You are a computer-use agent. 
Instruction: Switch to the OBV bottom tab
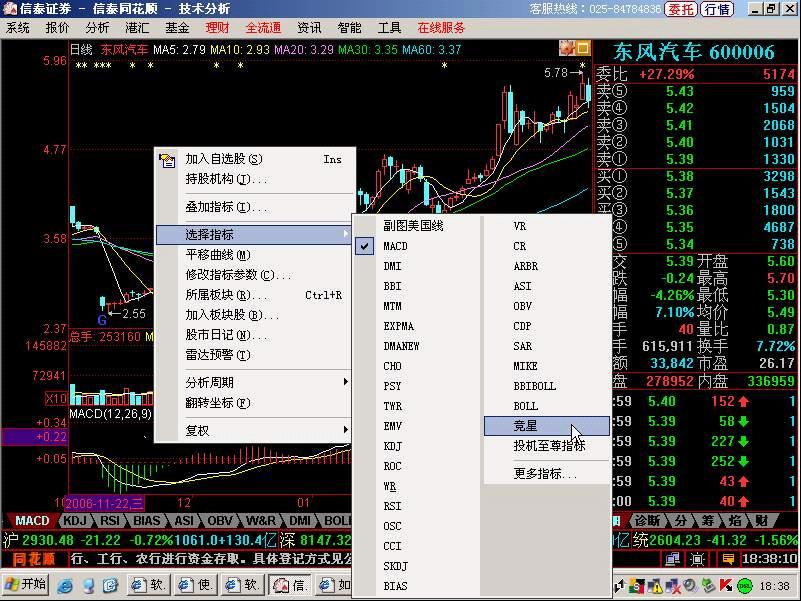220,521
